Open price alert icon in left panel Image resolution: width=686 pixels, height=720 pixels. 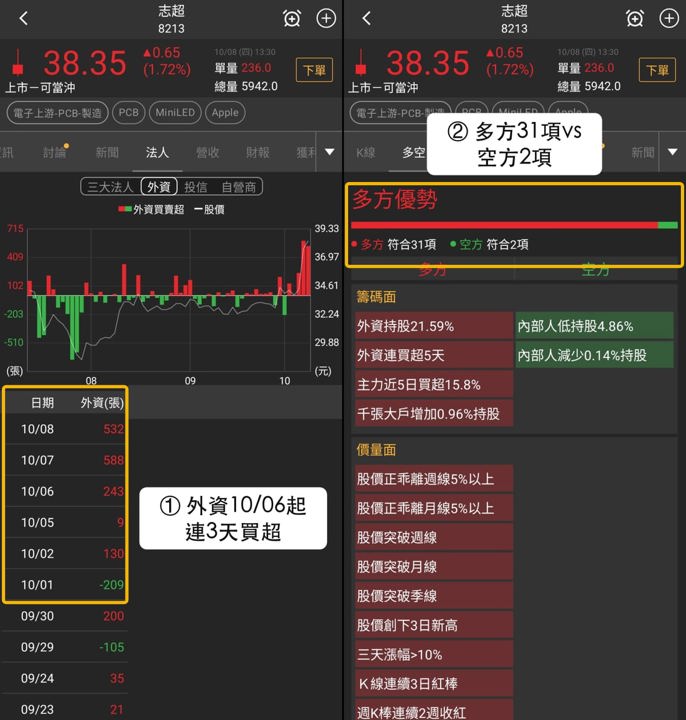(292, 19)
